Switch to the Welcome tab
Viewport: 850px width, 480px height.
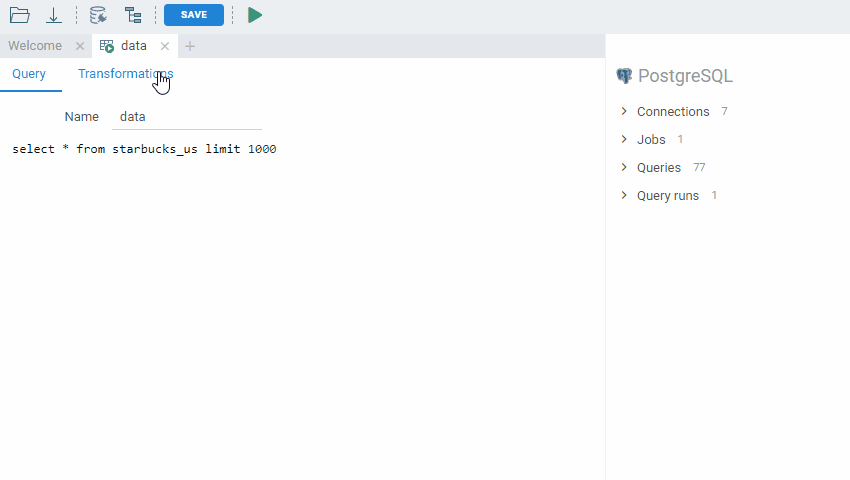coord(35,46)
